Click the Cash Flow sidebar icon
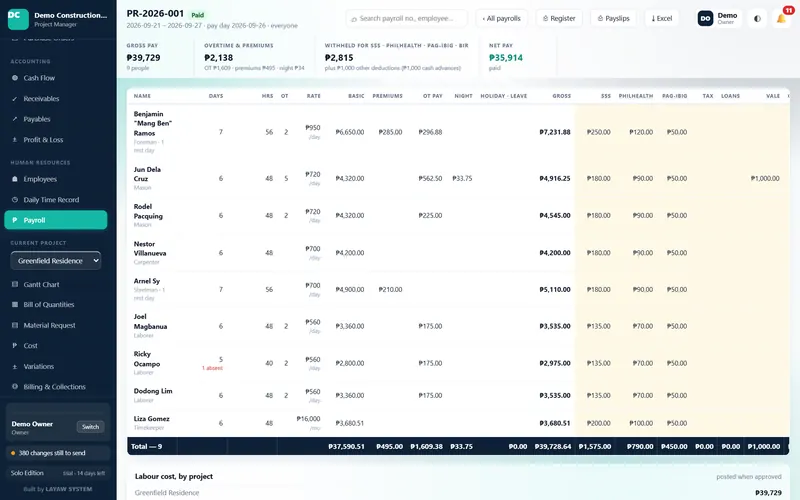Screen dimensions: 800x500 15,78
